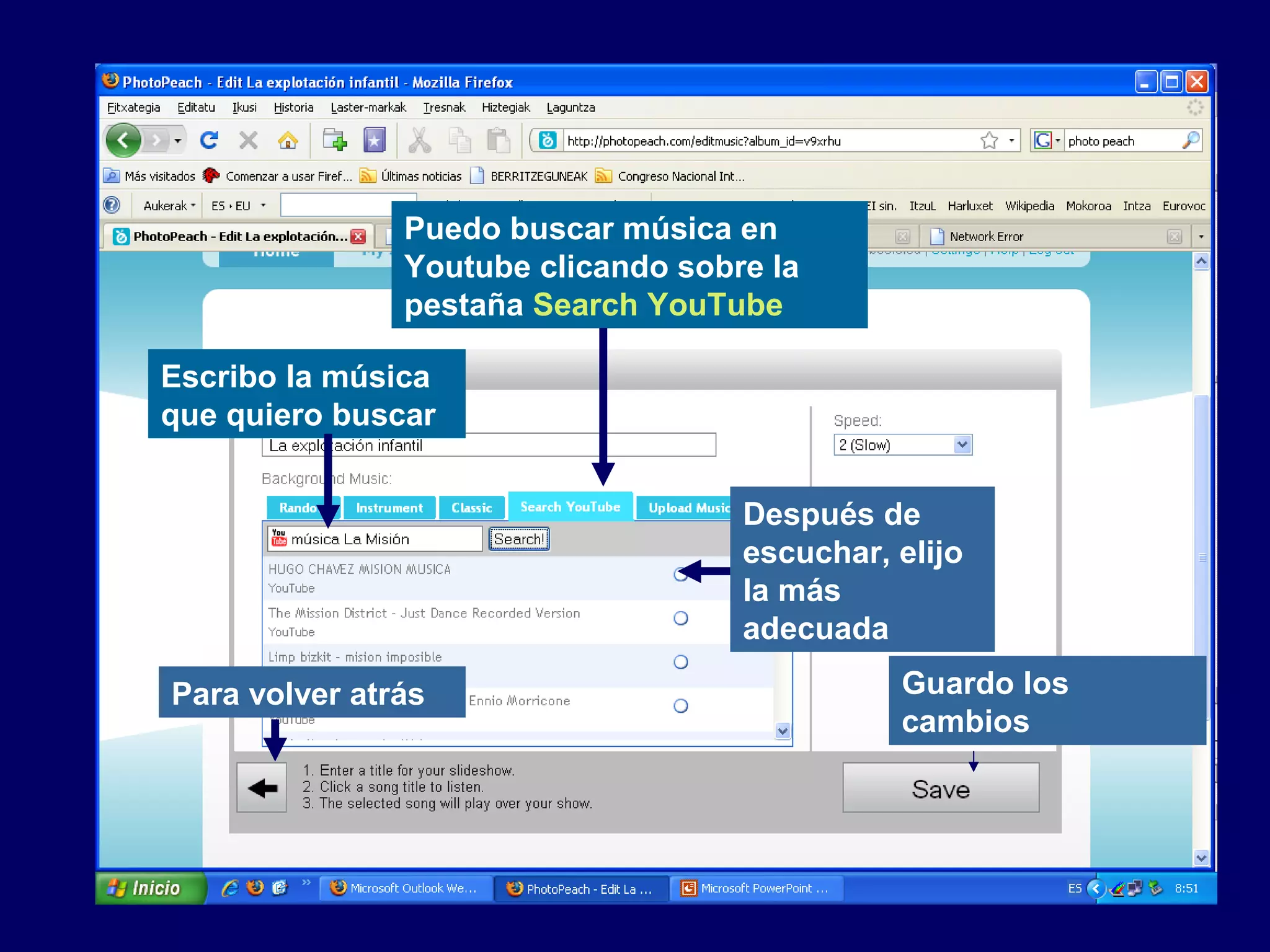Close the Network Error tab

[1174, 236]
